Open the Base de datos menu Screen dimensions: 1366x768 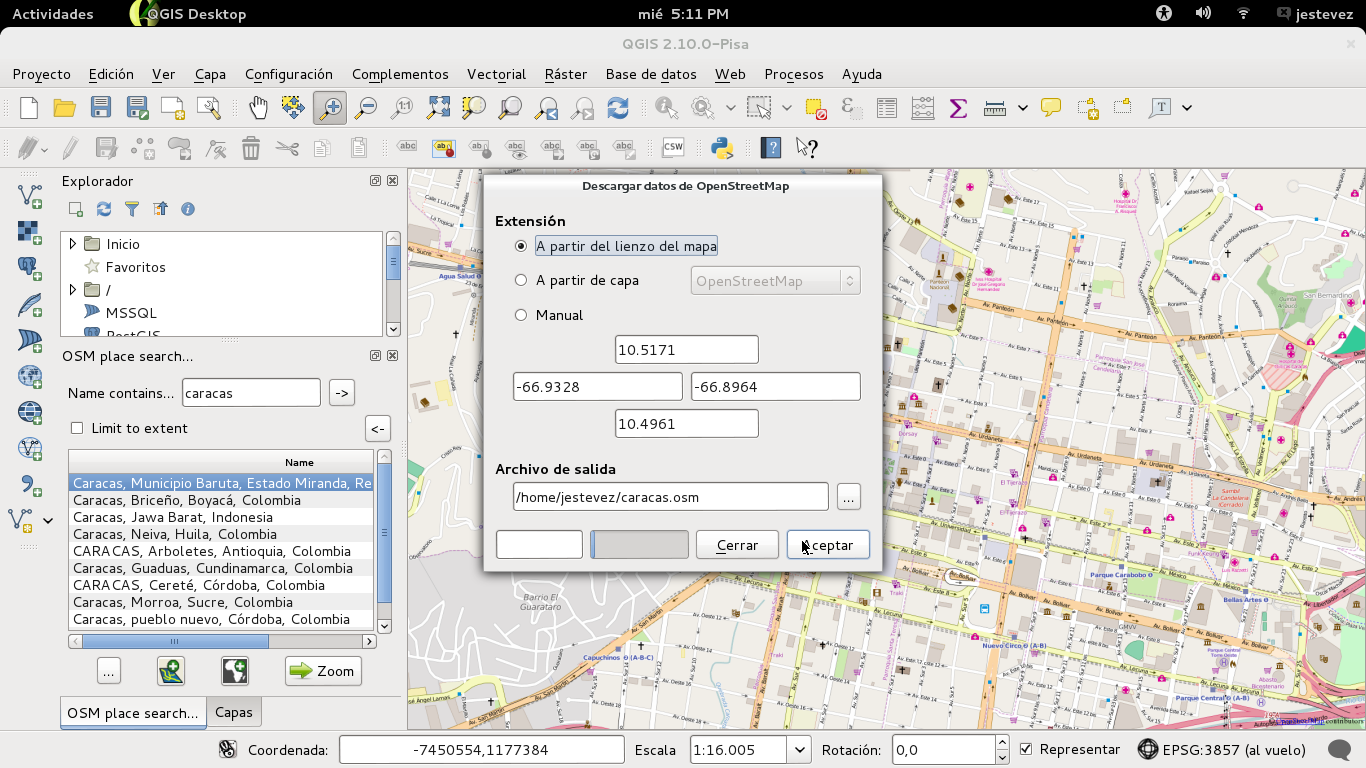(651, 74)
